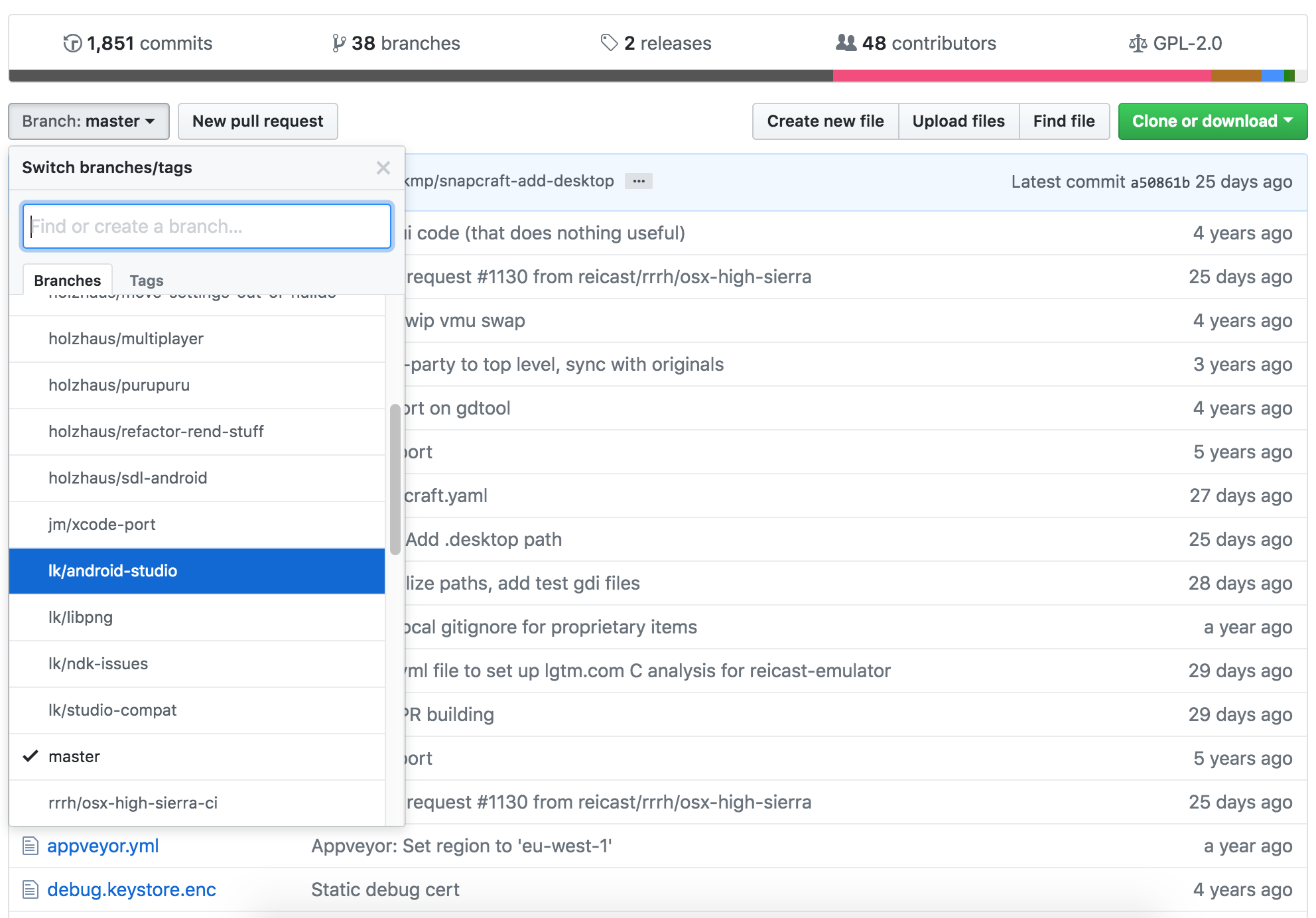The height and width of the screenshot is (918, 1316).
Task: Click the GPL-2.0 license scale icon
Action: point(1138,44)
